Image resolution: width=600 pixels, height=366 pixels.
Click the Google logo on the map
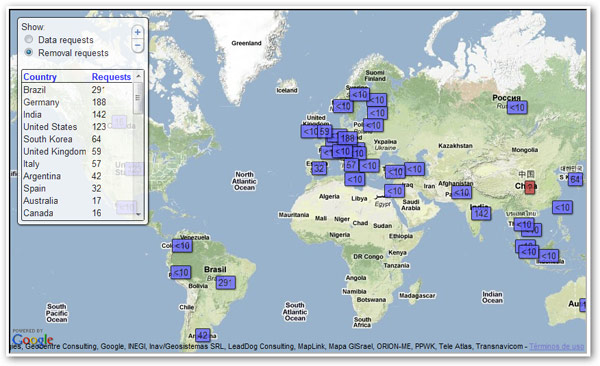coord(33,340)
